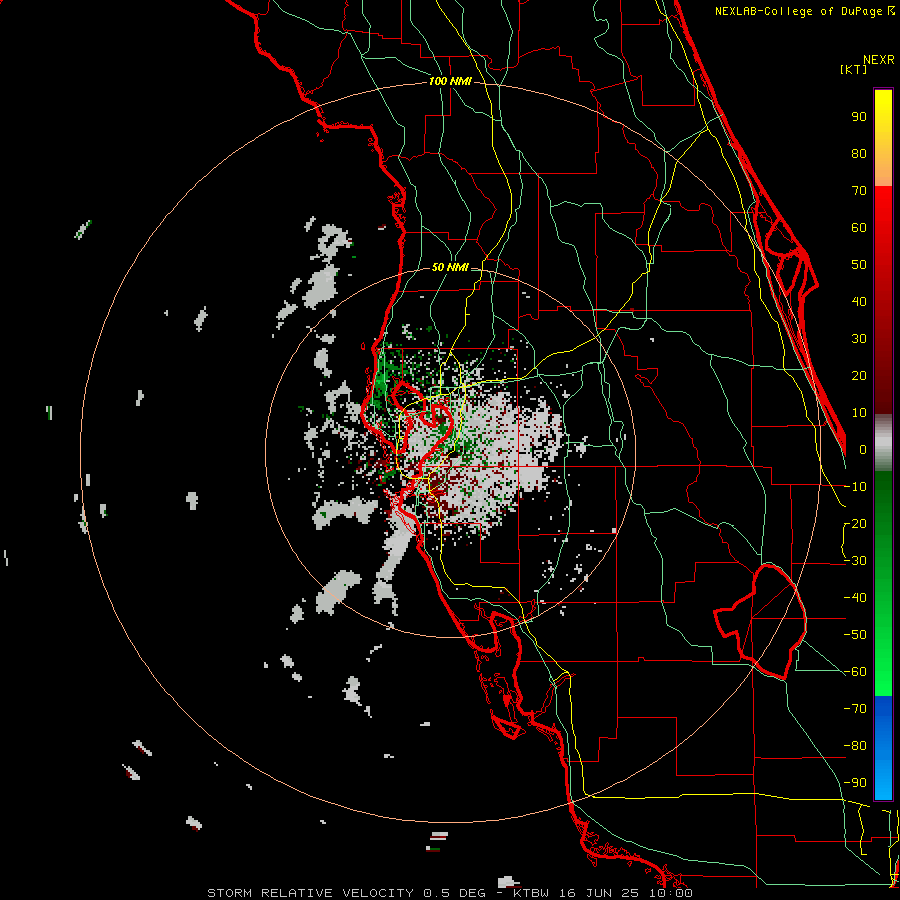Click the "80" knot value on the color scale
Viewport: 900px width, 900px height.
click(x=859, y=154)
